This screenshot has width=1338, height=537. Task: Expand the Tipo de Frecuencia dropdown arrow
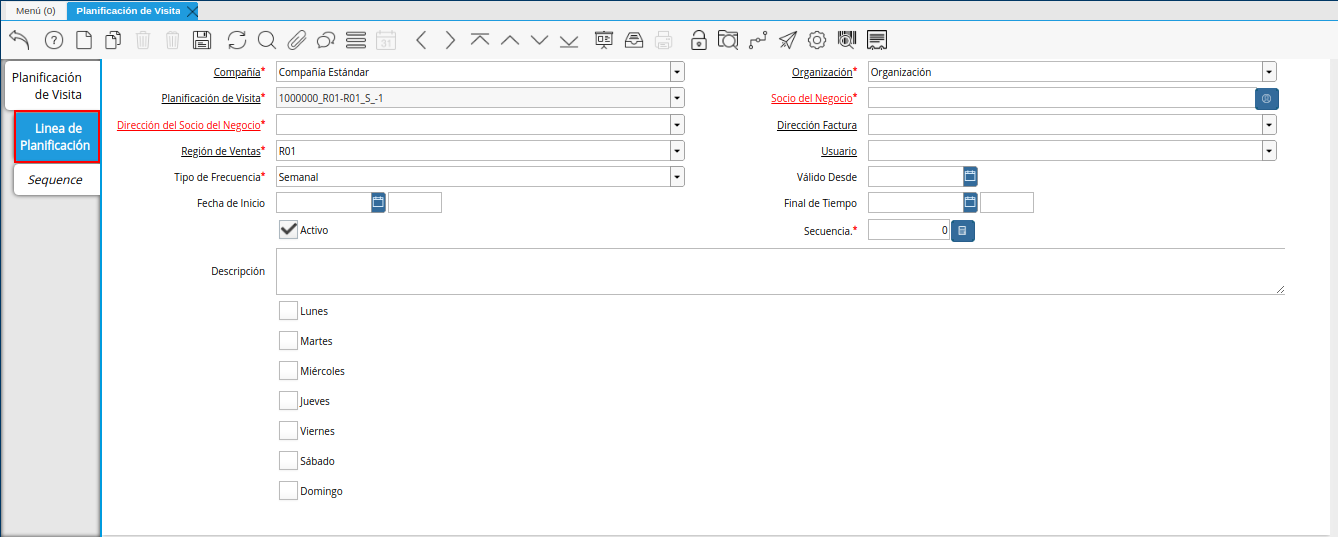677,176
